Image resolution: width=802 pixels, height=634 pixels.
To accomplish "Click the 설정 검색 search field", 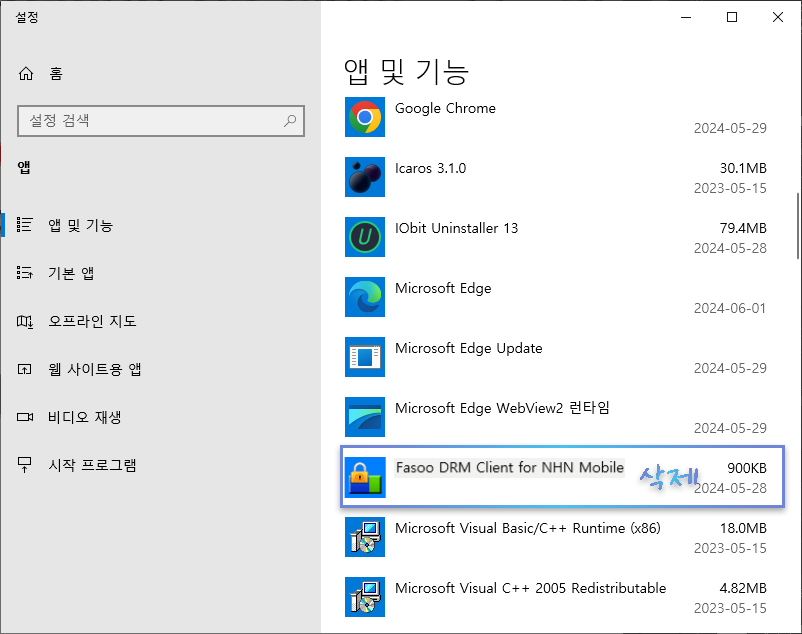I will [x=150, y=120].
